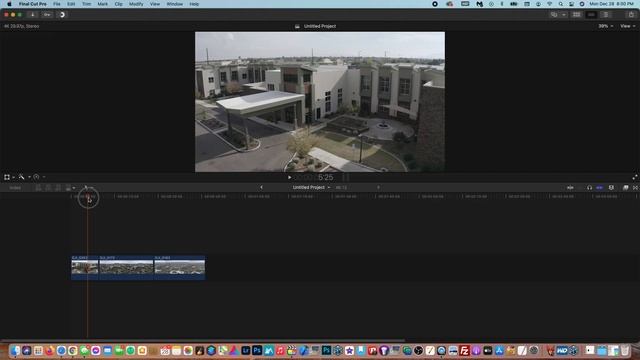Viewport: 640px width, 360px height.
Task: Open Wi-Fi status in menu bar
Action: (549, 4)
